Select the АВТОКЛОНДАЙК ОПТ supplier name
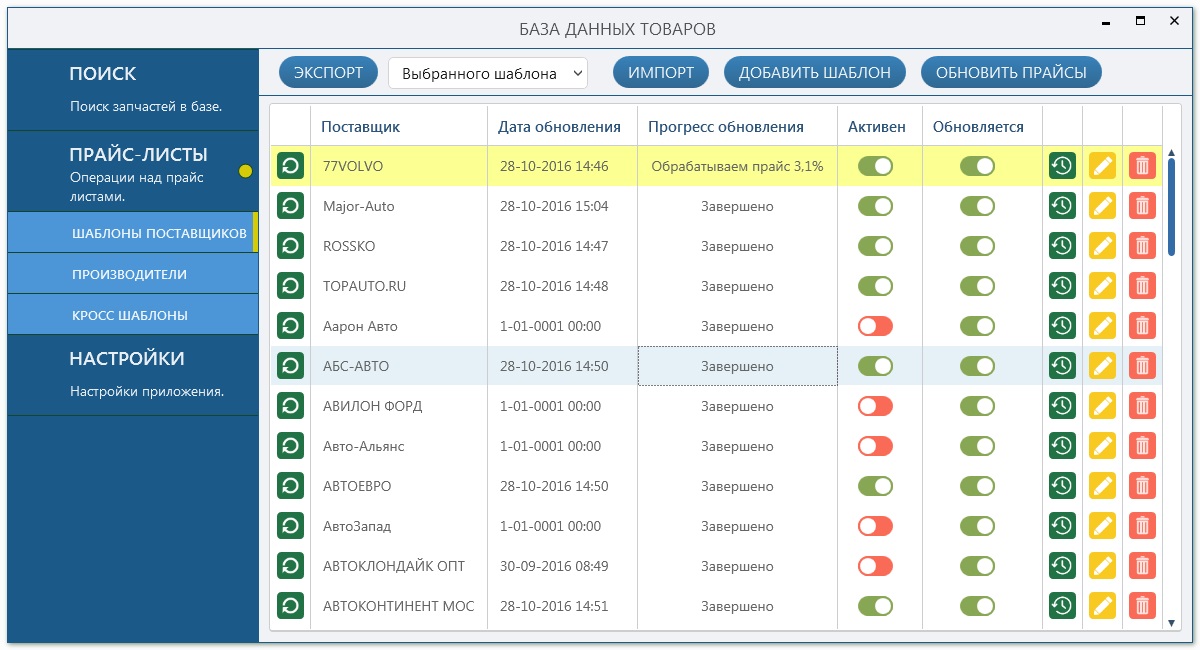 (394, 566)
